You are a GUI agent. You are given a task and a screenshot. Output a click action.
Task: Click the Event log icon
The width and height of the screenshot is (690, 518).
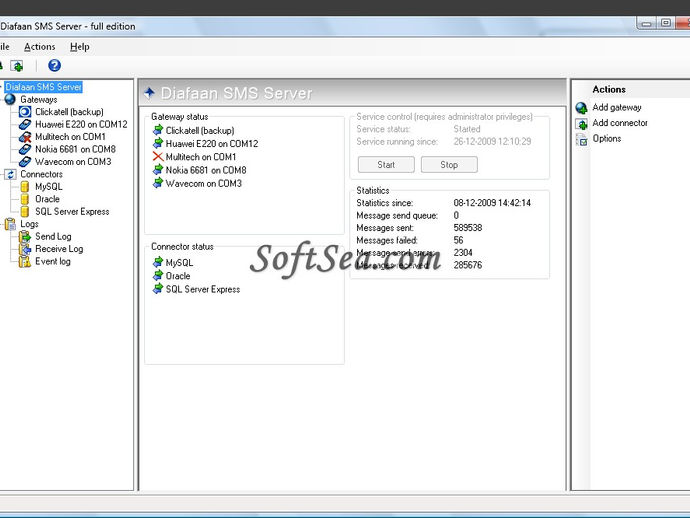coord(25,261)
